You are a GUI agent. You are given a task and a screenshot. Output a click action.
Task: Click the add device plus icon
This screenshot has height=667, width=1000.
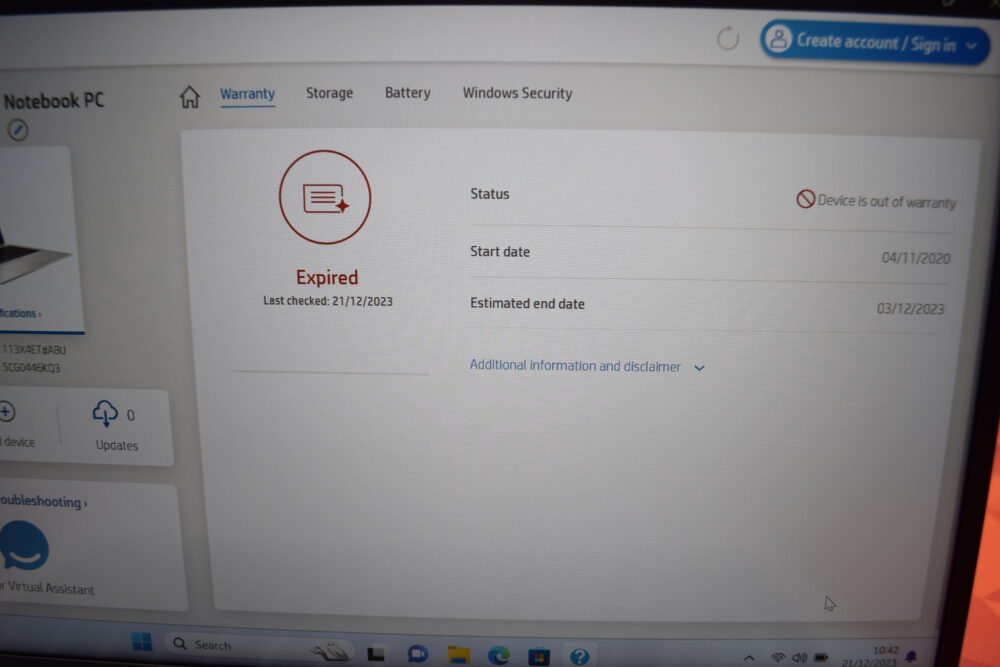[x=7, y=412]
